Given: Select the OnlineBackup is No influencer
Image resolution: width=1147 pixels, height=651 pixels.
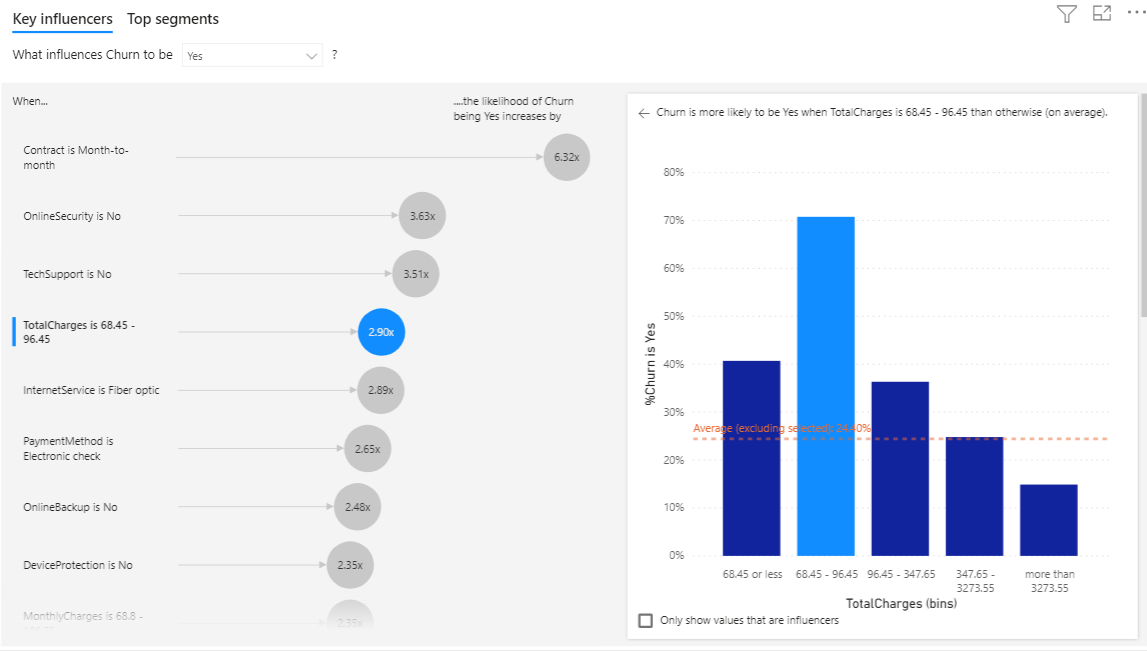Looking at the screenshot, I should tap(70, 507).
